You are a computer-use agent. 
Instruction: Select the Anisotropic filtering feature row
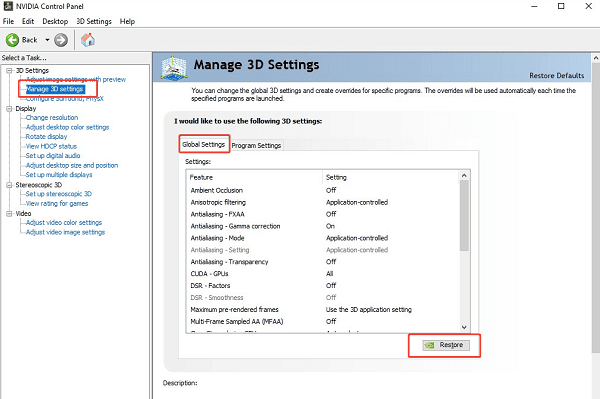(x=323, y=202)
